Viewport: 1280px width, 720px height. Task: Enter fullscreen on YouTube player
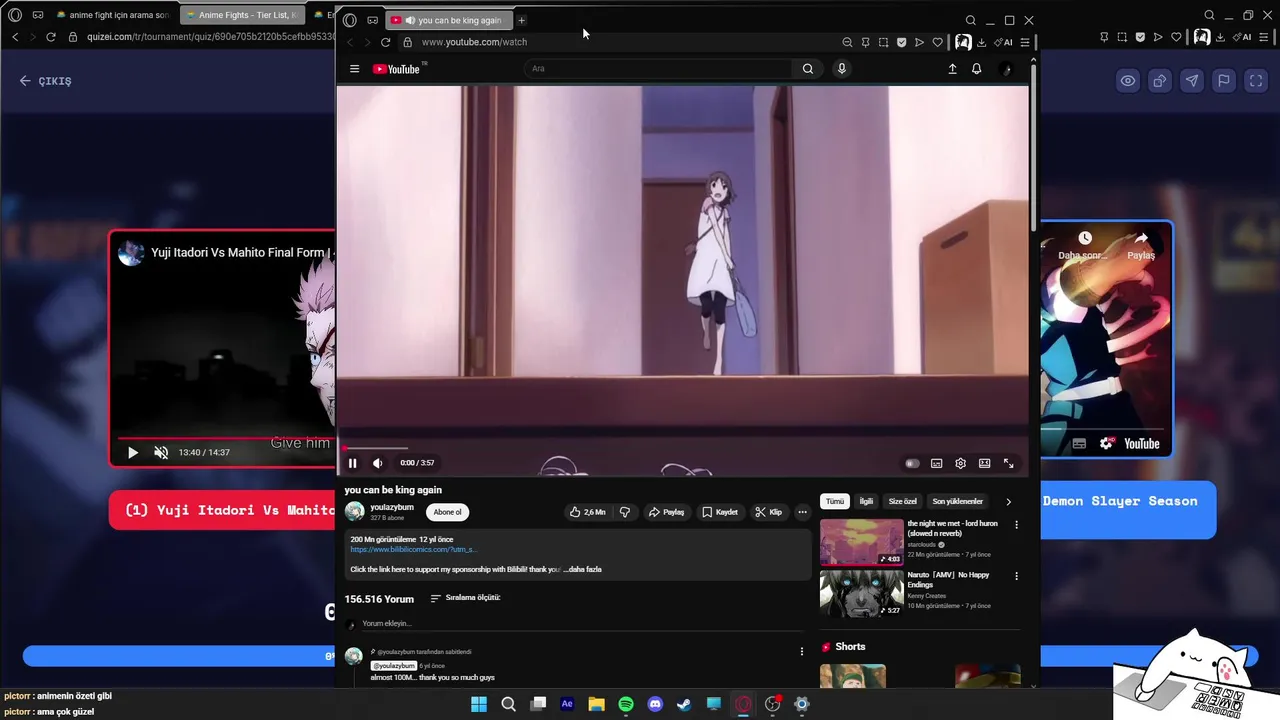coord(1008,463)
